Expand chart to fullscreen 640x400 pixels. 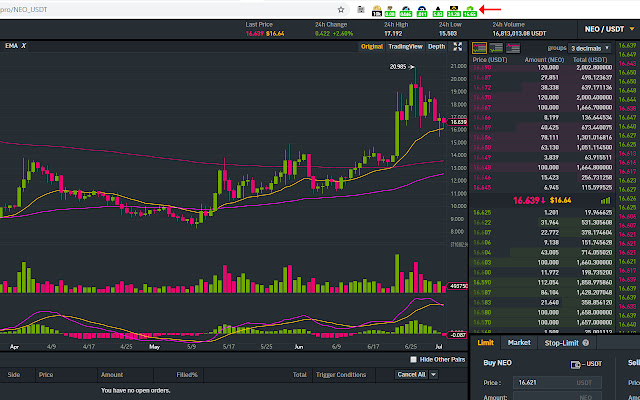point(456,46)
